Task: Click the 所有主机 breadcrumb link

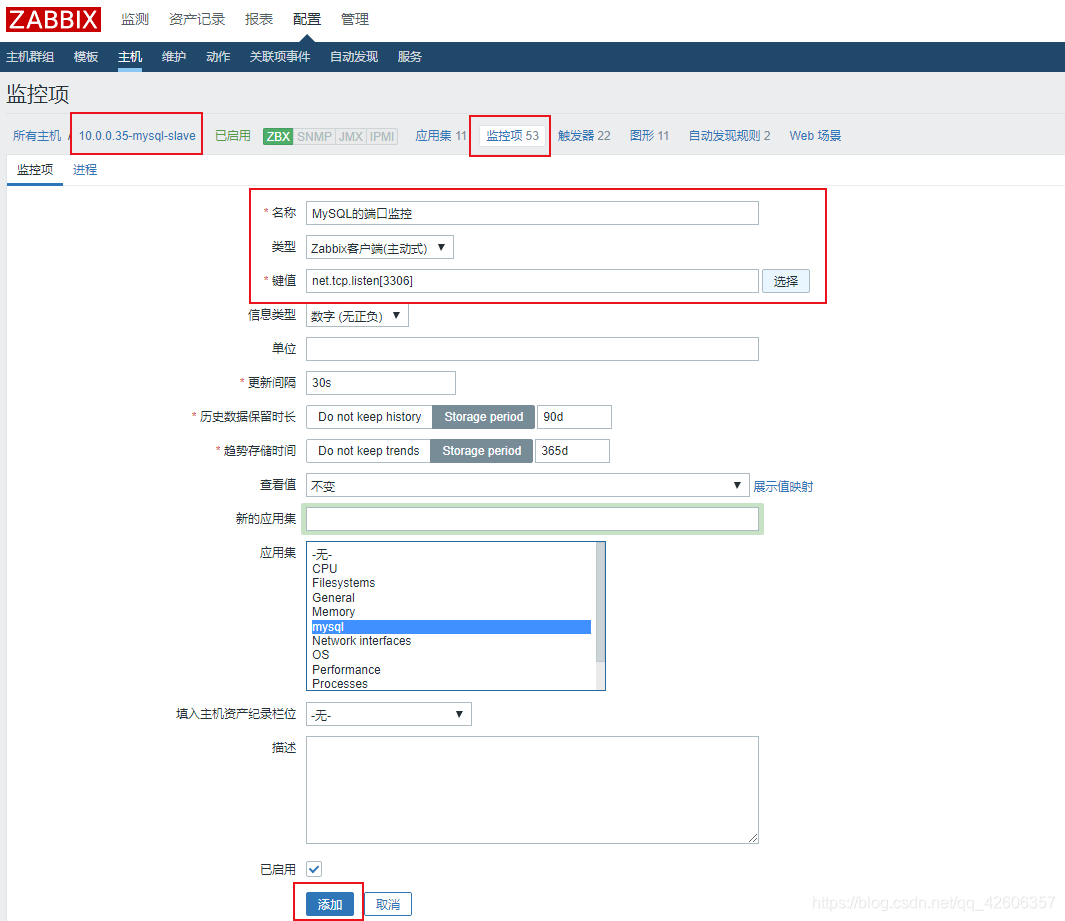Action: coord(37,136)
